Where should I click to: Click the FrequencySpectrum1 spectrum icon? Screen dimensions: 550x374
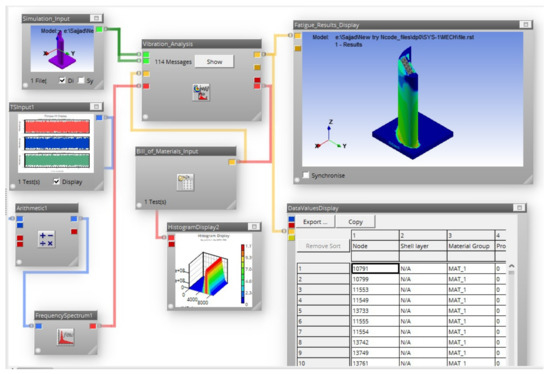pyautogui.click(x=66, y=336)
